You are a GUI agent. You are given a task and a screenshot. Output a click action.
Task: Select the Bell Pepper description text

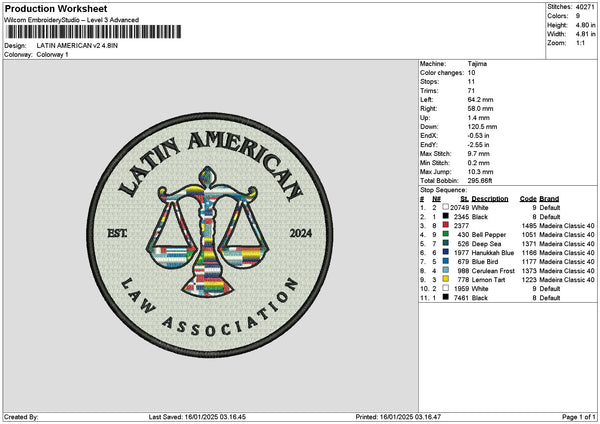point(489,235)
